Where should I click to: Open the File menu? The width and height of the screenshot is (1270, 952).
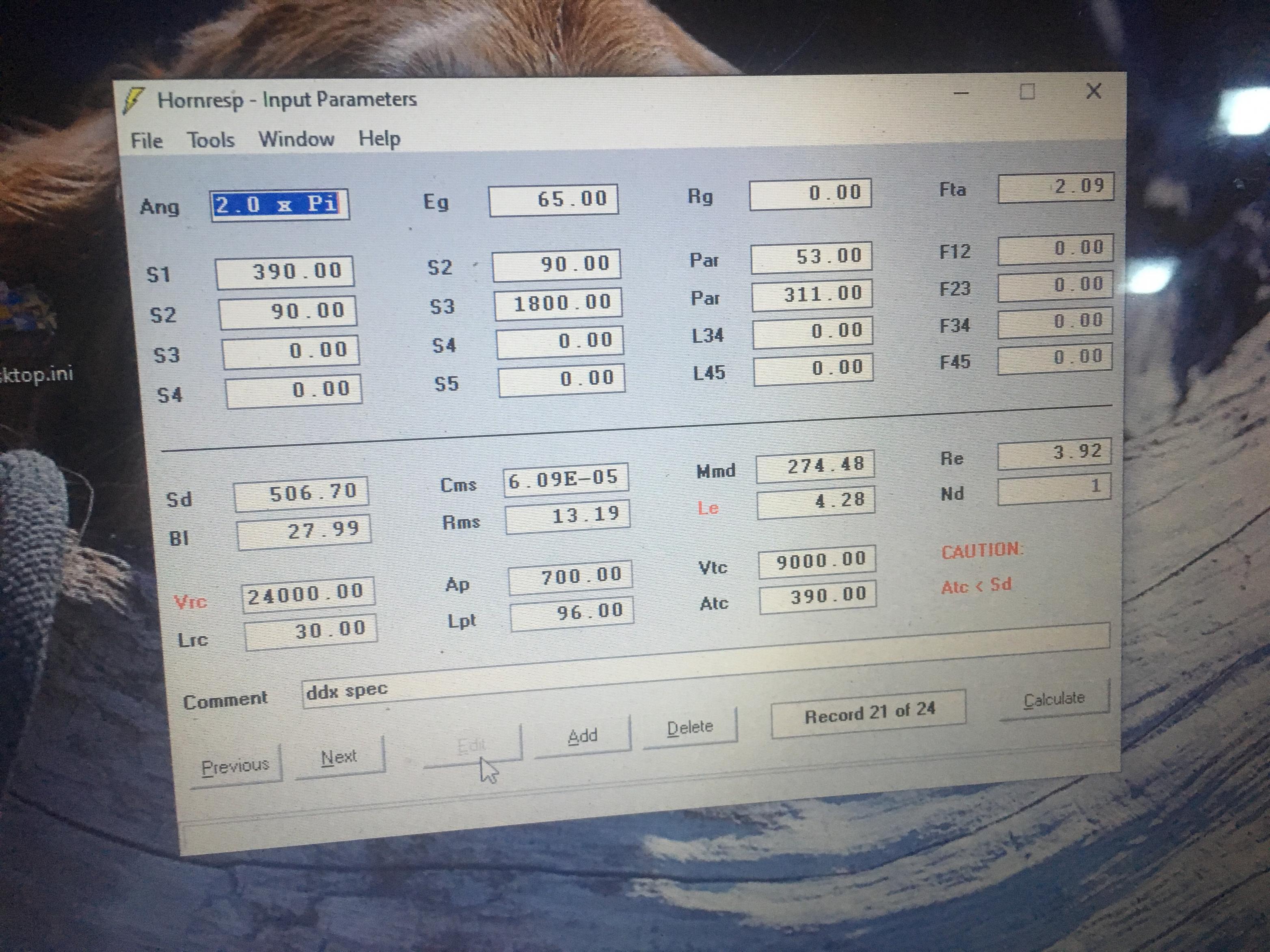(147, 140)
